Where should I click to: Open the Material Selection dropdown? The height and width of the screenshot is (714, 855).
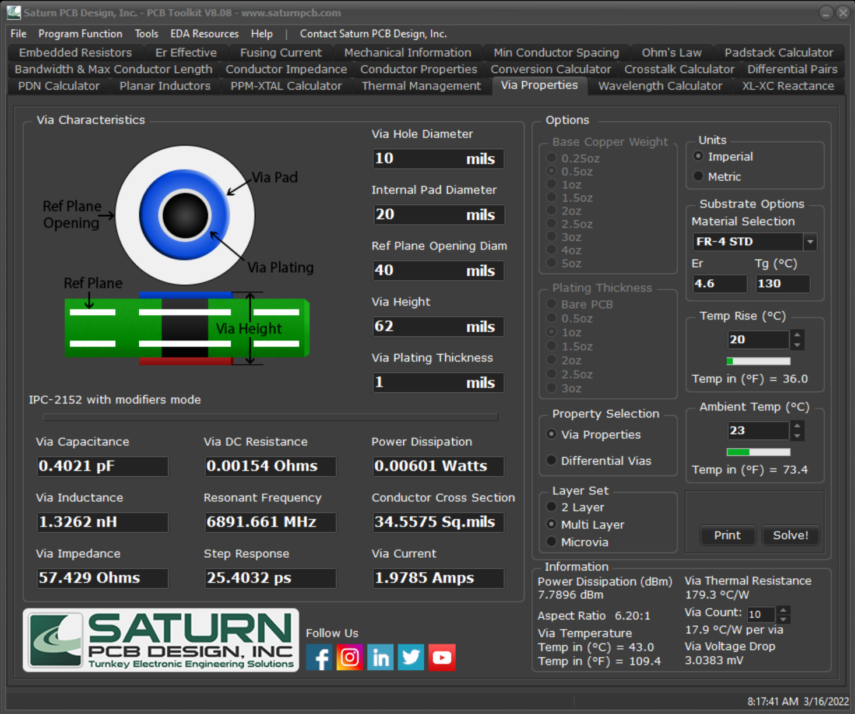coord(809,241)
